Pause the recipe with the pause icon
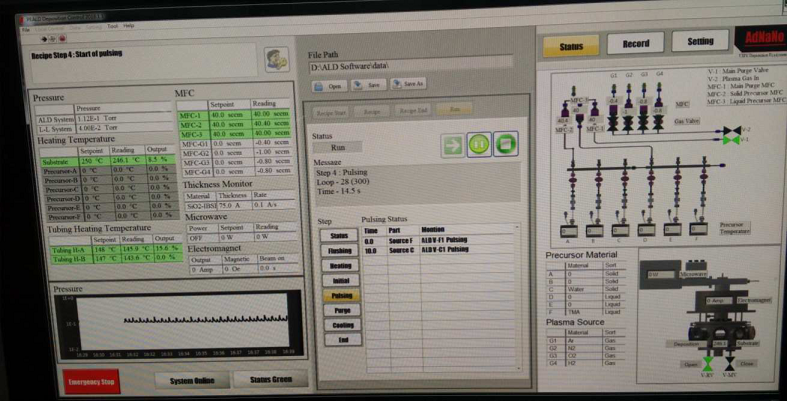The height and width of the screenshot is (401, 787). 480,146
